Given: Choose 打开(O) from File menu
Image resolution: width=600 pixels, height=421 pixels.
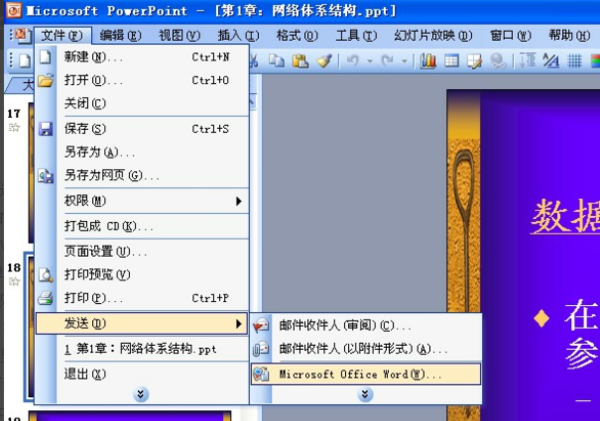Looking at the screenshot, I should [142, 80].
